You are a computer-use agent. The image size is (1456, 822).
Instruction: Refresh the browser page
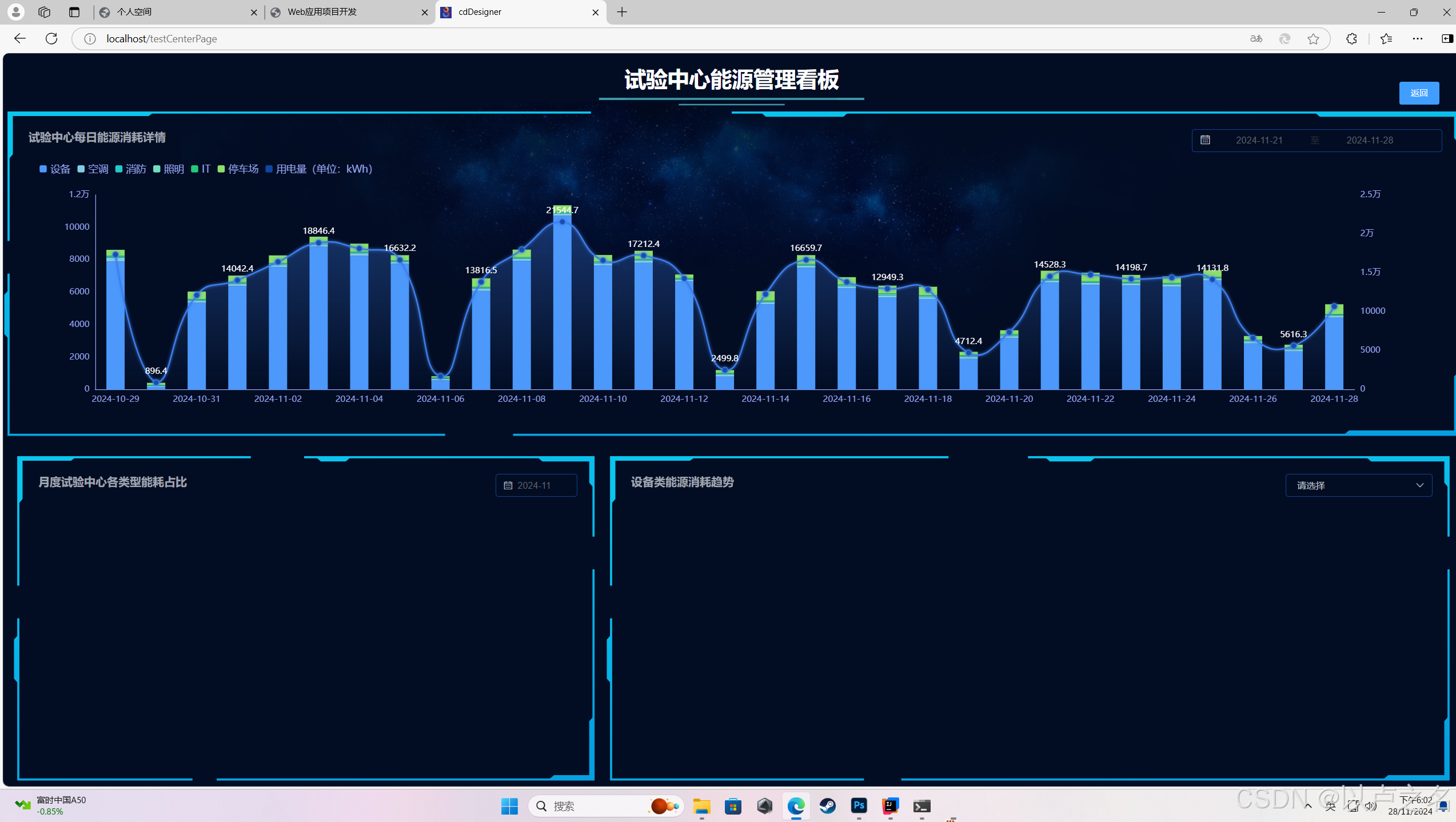click(x=51, y=39)
